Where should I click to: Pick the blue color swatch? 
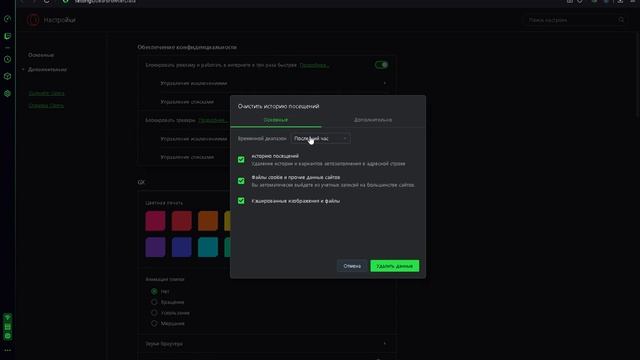coord(182,247)
